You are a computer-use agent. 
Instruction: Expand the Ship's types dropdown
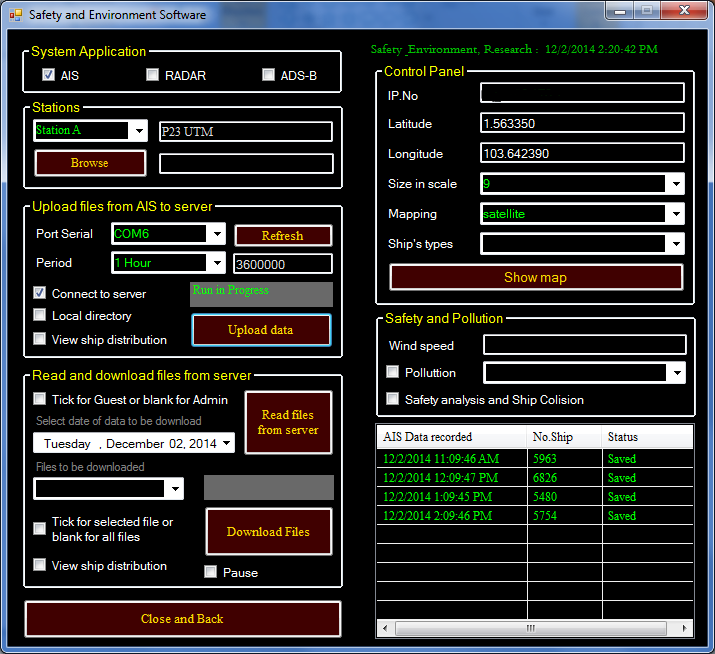coord(675,244)
